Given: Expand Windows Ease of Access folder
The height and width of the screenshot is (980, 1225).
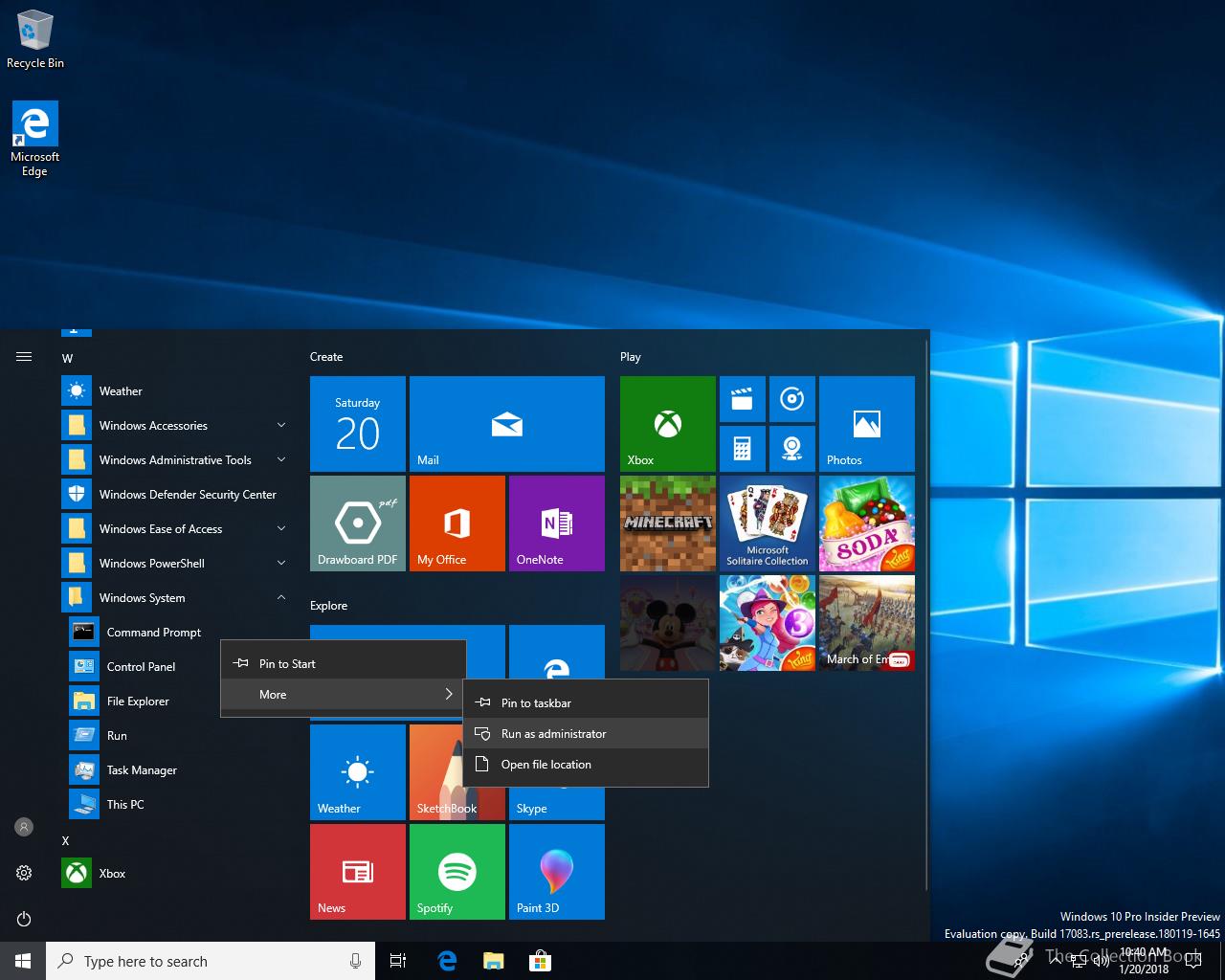Looking at the screenshot, I should pos(176,528).
